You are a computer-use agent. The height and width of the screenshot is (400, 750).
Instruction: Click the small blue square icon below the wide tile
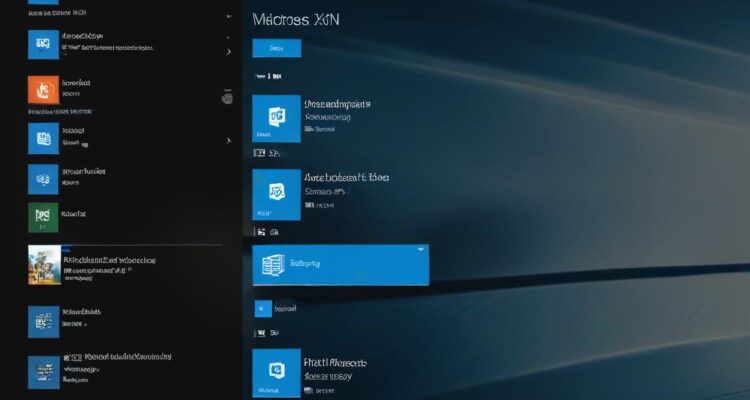click(263, 309)
